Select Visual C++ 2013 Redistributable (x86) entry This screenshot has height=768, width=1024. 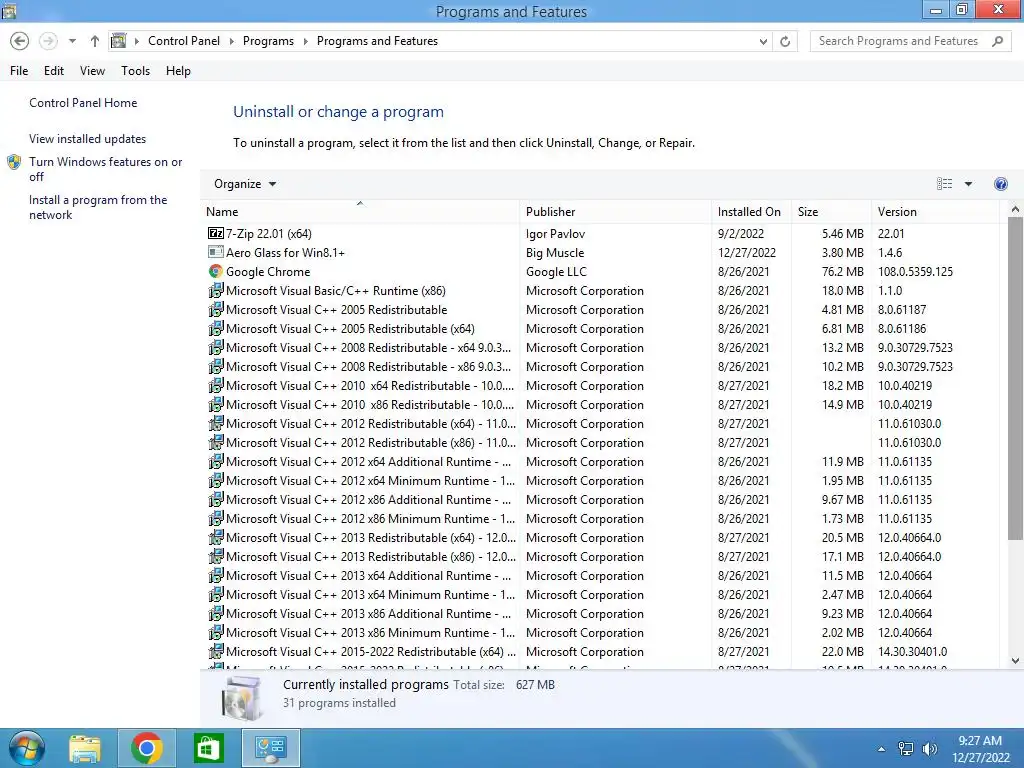pyautogui.click(x=371, y=556)
